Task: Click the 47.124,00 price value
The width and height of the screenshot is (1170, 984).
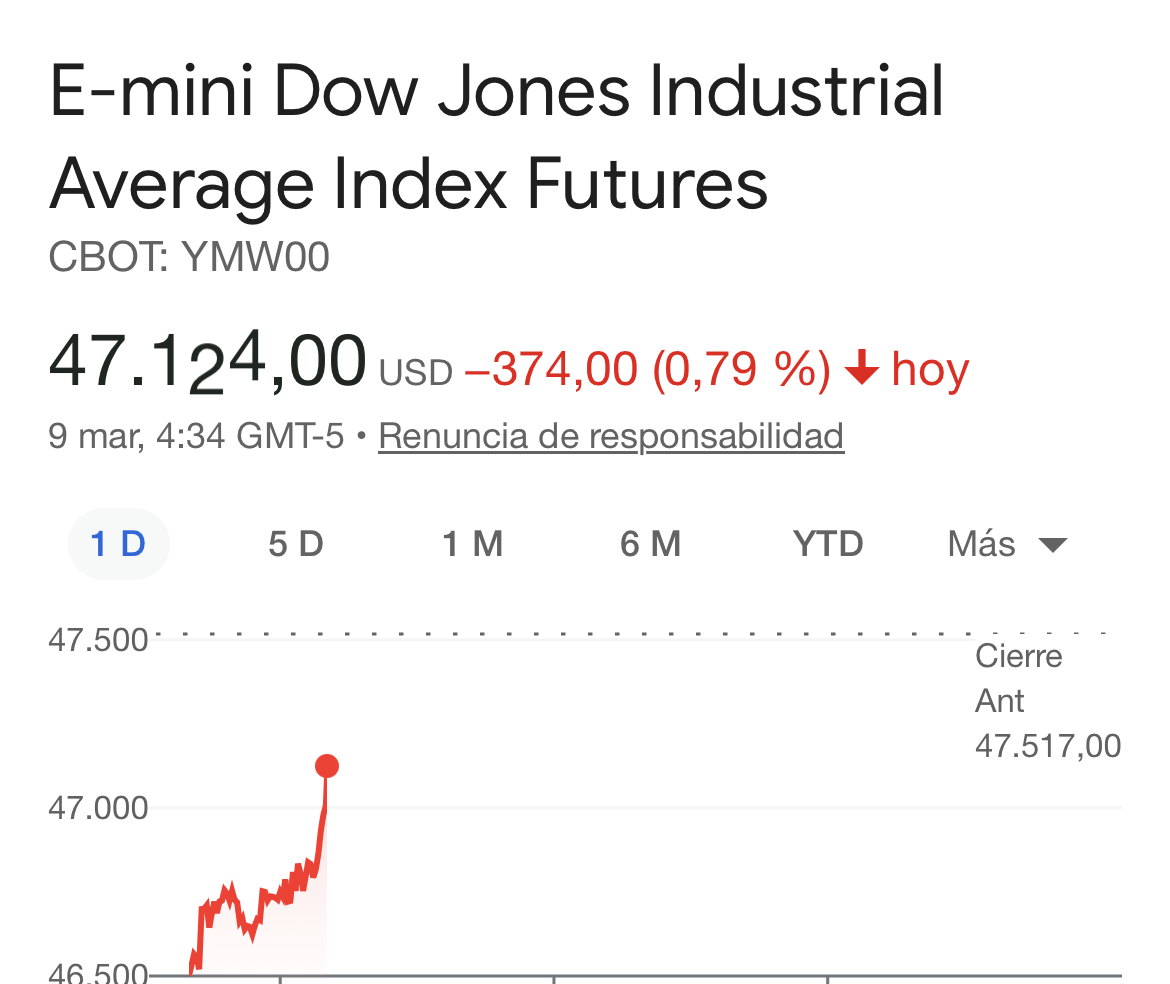Action: point(207,362)
